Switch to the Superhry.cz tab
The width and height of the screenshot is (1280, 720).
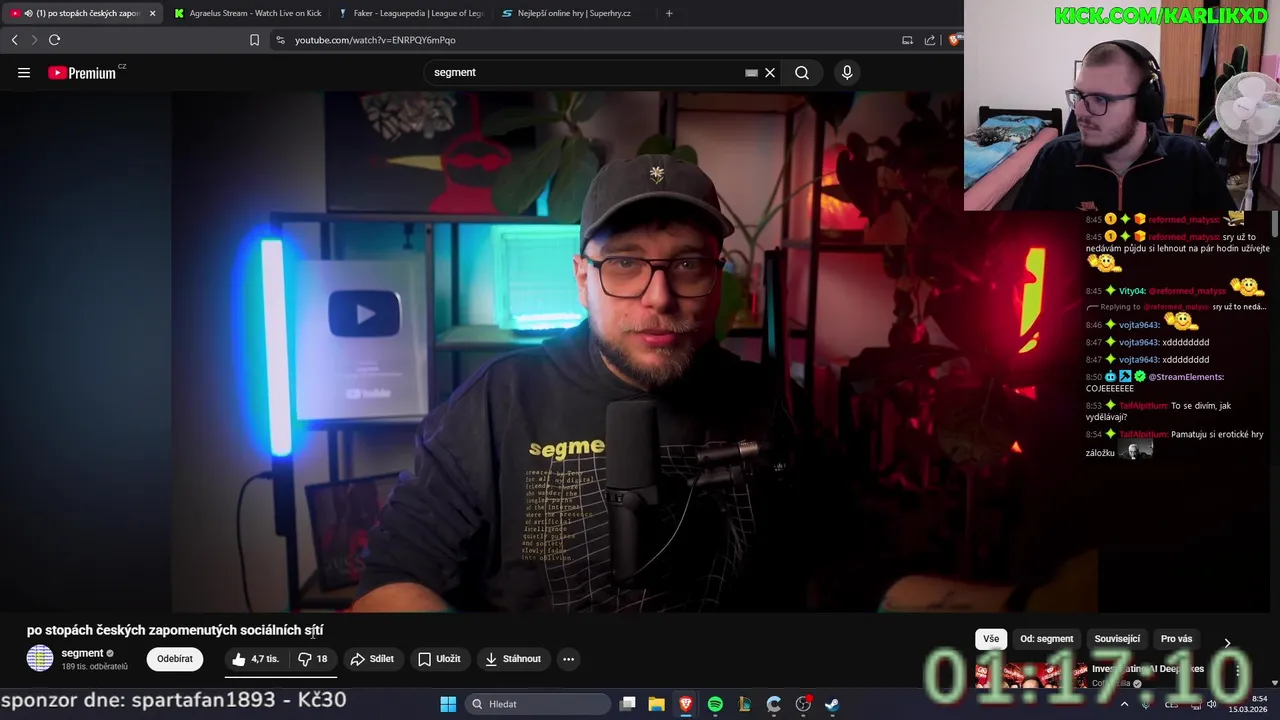click(573, 13)
